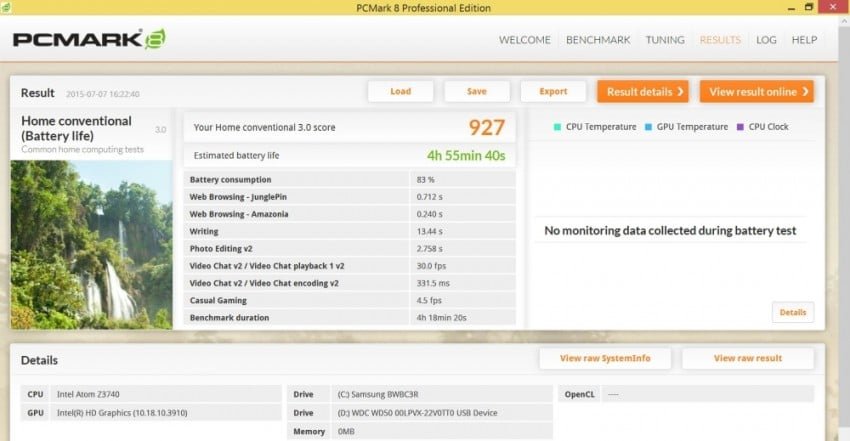This screenshot has height=441, width=850.
Task: Go to the TUNING tab
Action: point(665,40)
